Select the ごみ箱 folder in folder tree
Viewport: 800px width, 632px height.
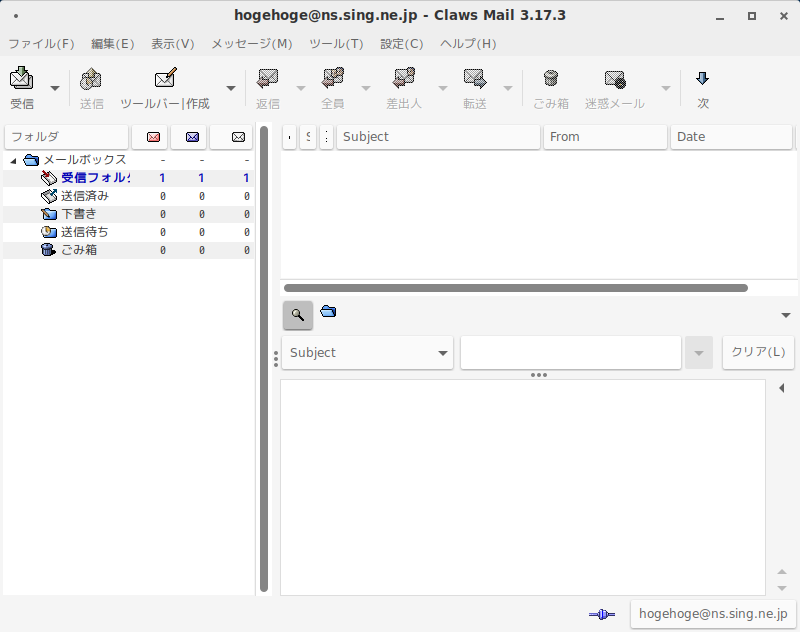[129, 250]
